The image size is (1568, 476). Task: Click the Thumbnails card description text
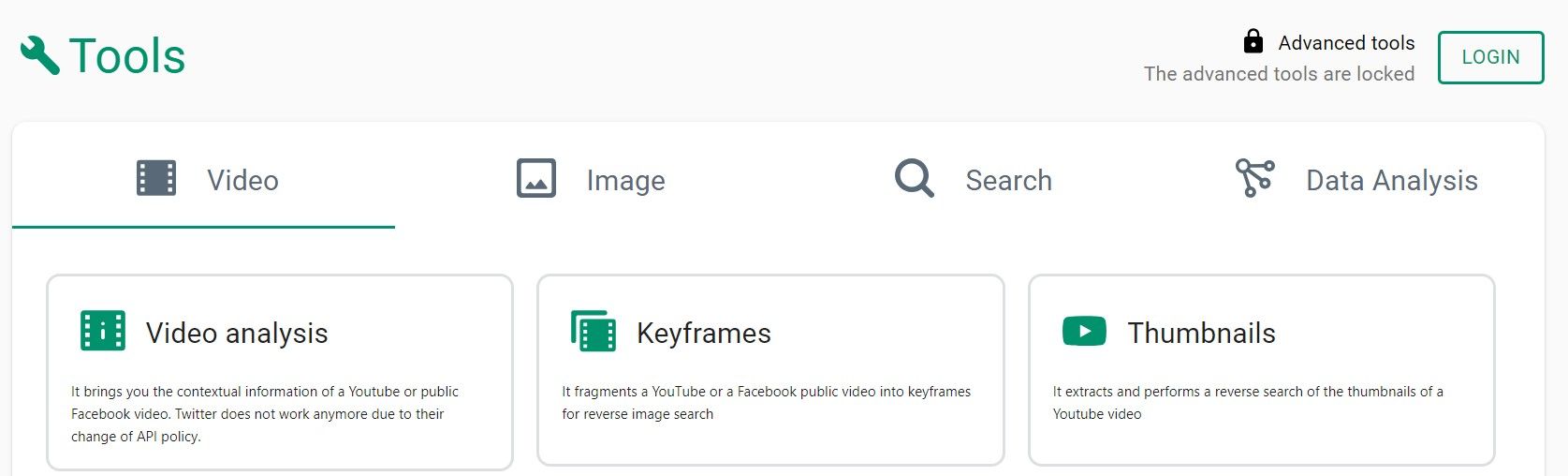pos(1247,403)
